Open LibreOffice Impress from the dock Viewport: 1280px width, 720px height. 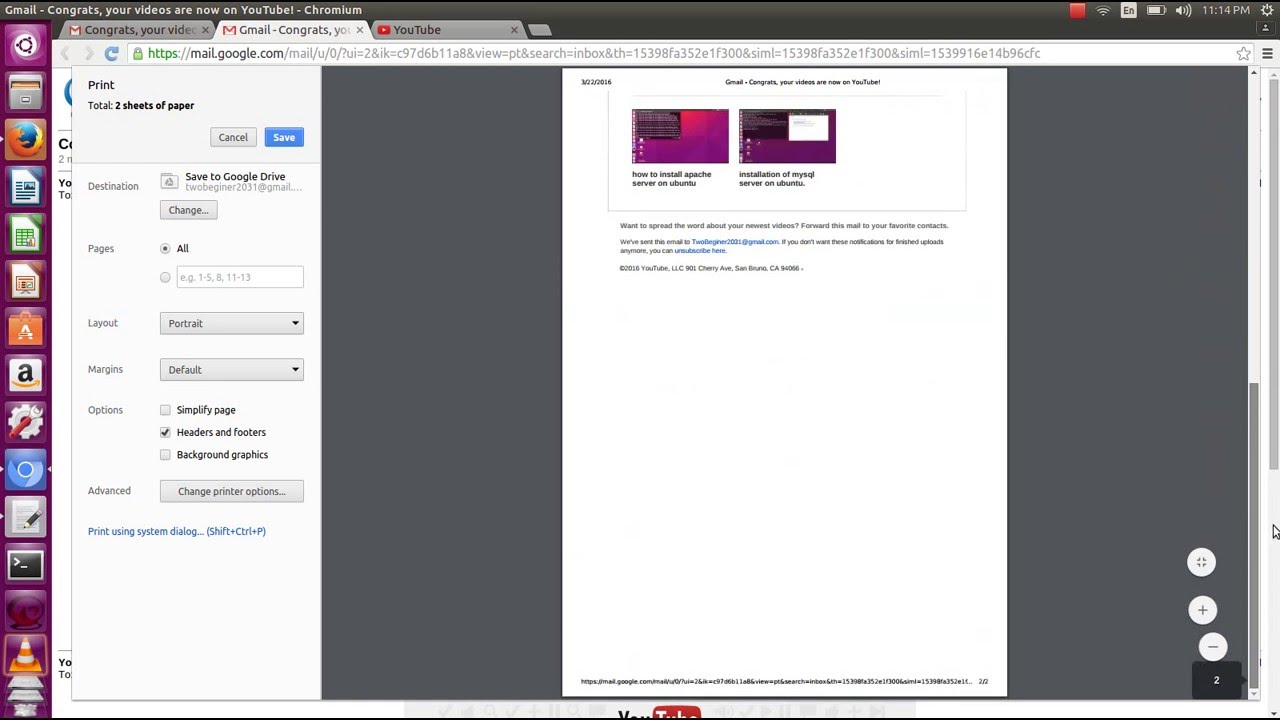25,283
